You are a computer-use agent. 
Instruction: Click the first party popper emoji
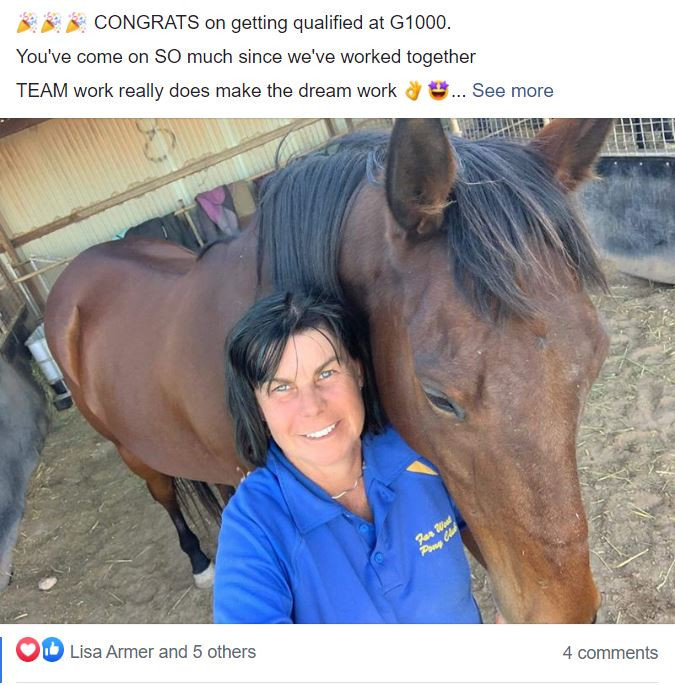point(27,23)
